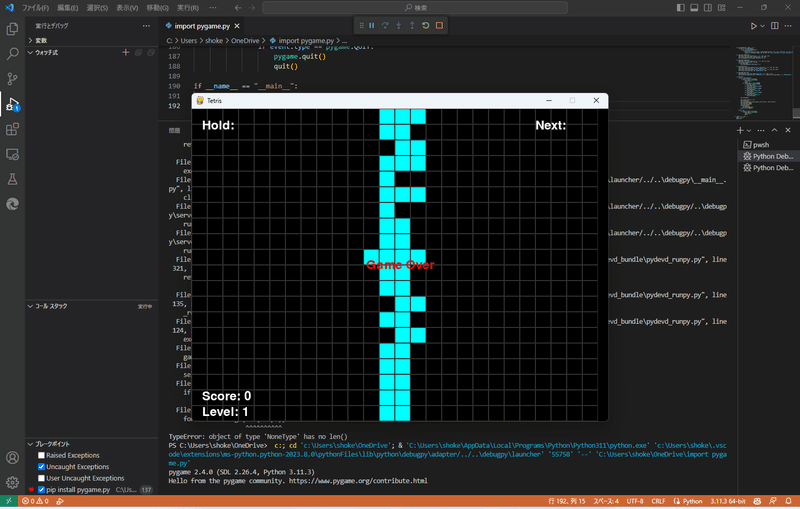The width and height of the screenshot is (800, 509).
Task: Open the Extensions view
Action: (x=12, y=129)
